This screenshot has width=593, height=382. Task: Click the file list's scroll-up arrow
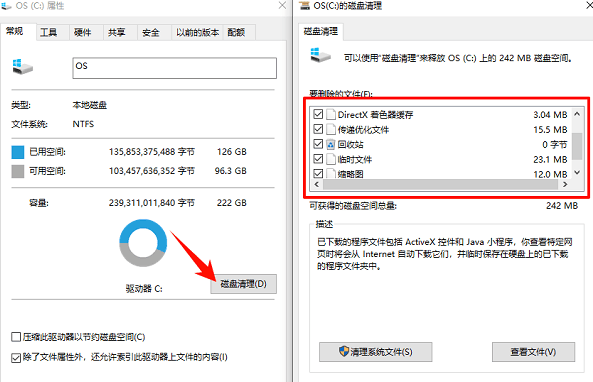tap(577, 114)
